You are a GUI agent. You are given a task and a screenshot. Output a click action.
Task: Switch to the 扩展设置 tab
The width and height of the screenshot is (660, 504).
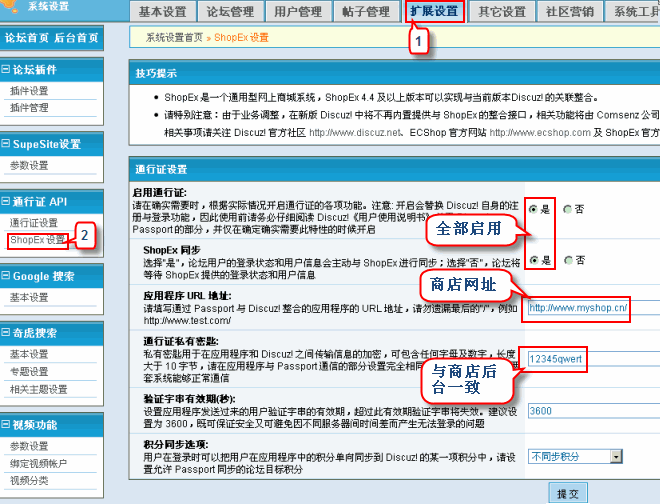click(x=434, y=12)
